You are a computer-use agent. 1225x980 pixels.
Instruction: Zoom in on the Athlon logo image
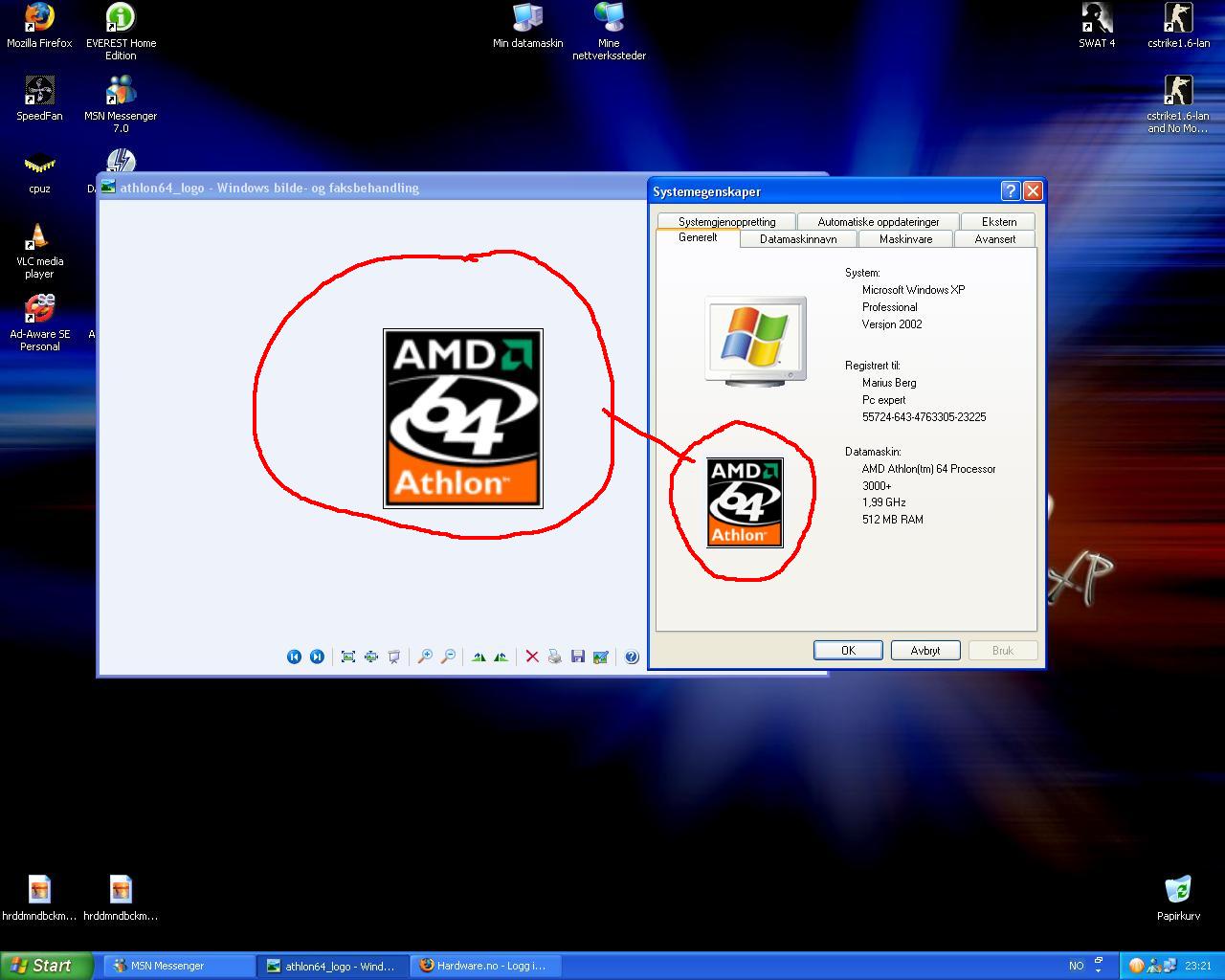tap(425, 657)
